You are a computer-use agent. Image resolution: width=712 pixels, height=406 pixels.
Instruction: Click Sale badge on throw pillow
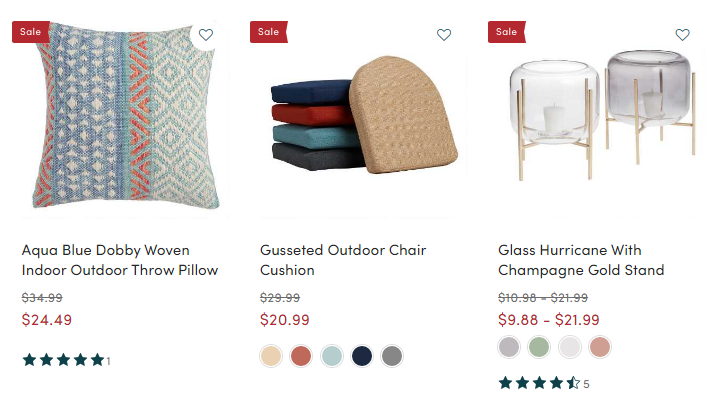pyautogui.click(x=31, y=32)
